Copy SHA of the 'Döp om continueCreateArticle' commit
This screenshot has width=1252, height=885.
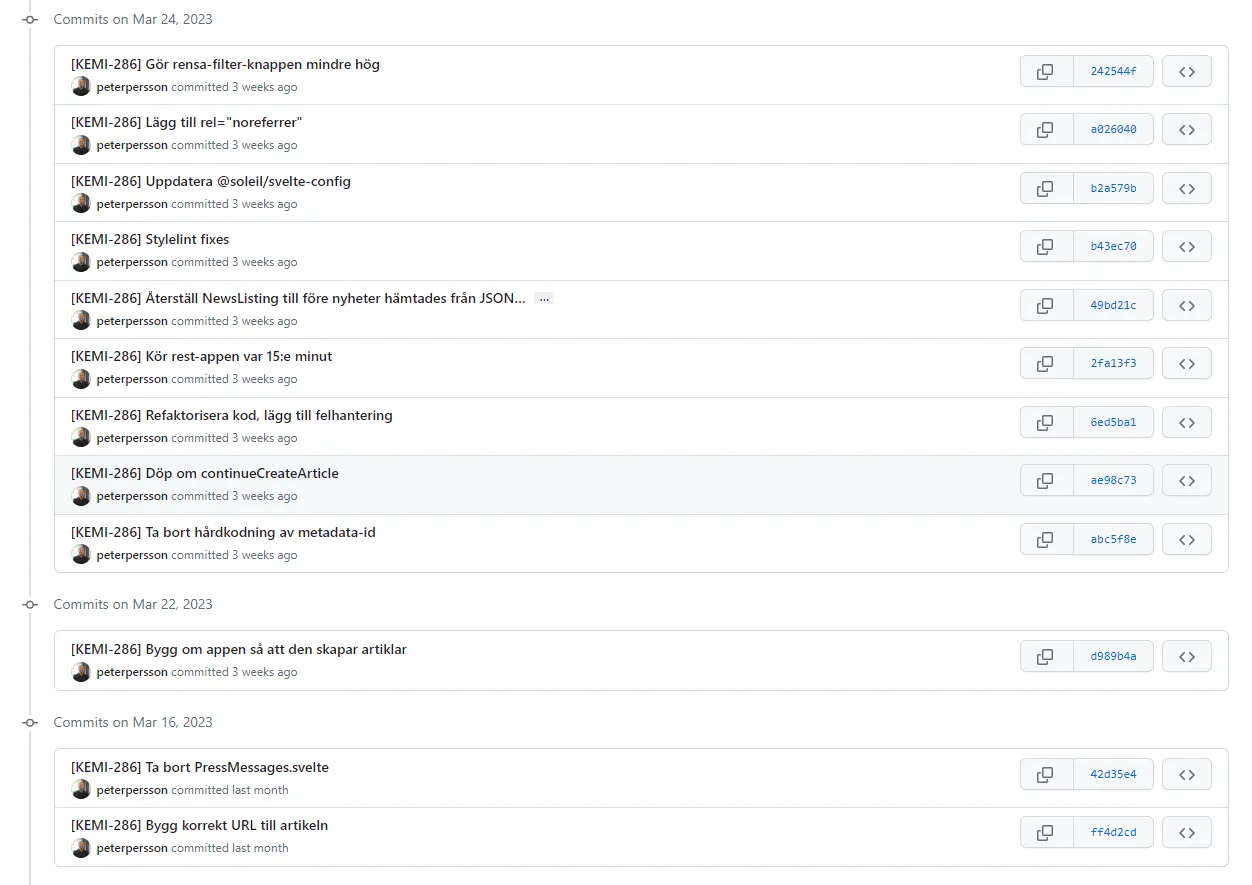click(1046, 480)
